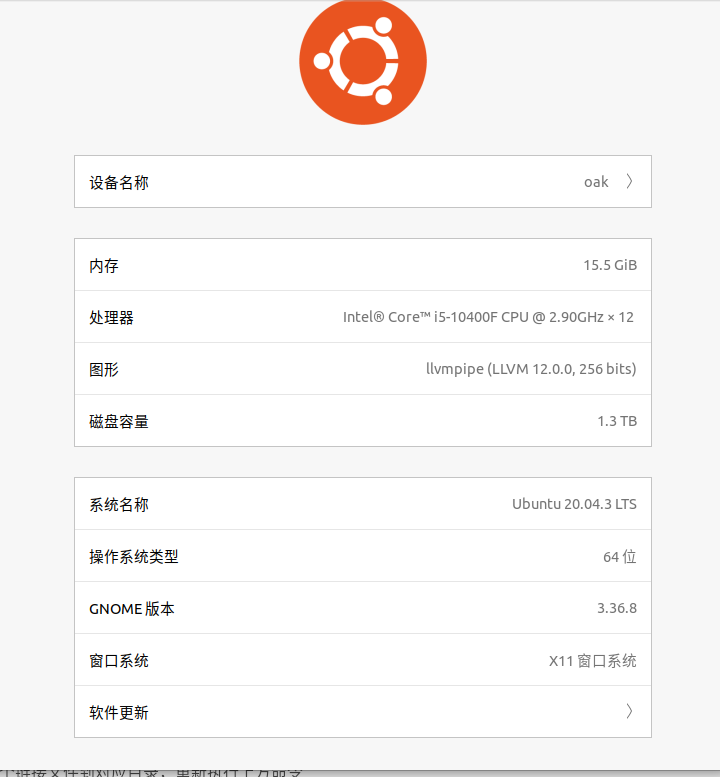The image size is (720, 777).
Task: Click the chevron in the 软件更新 row
Action: pos(629,712)
